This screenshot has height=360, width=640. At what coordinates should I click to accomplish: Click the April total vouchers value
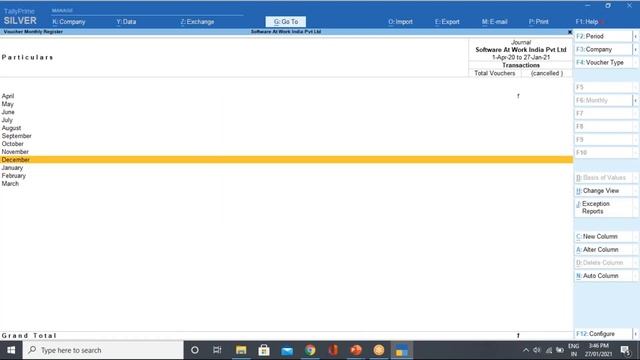point(518,96)
